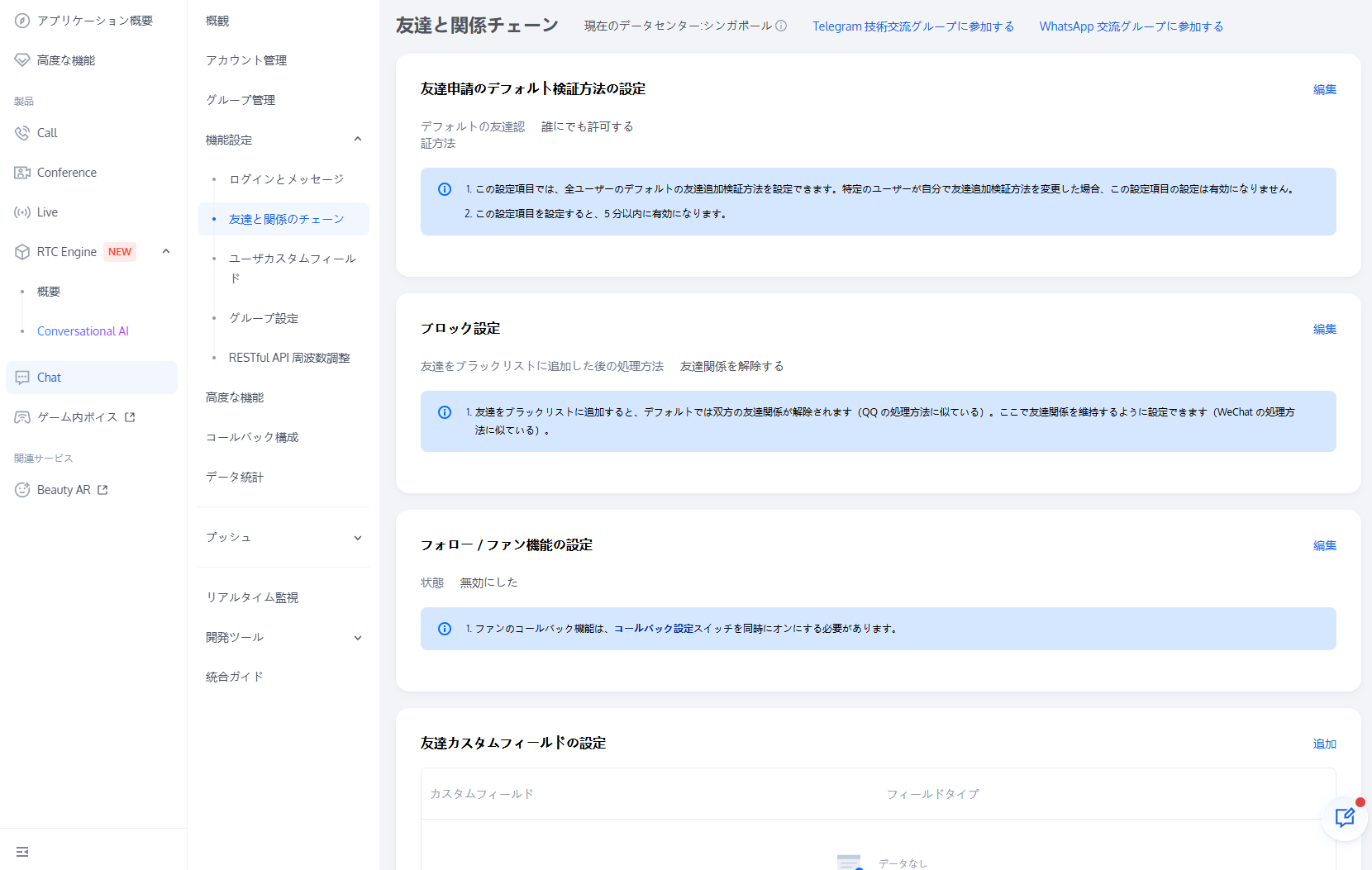Click WhatsApp 交流グループに参加する link

1131,26
